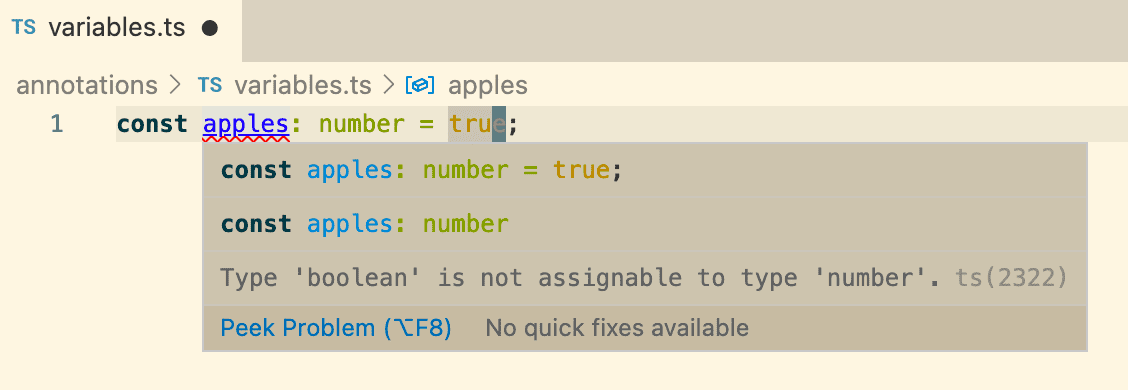Select the variables.ts editor tab

[x=121, y=29]
